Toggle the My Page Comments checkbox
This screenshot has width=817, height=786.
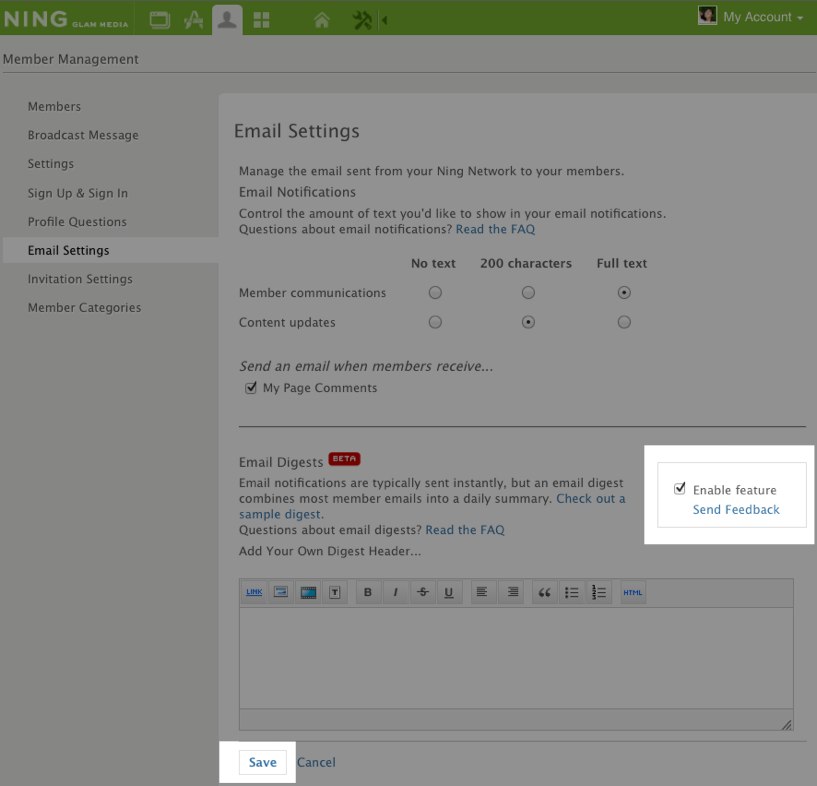pyautogui.click(x=251, y=388)
